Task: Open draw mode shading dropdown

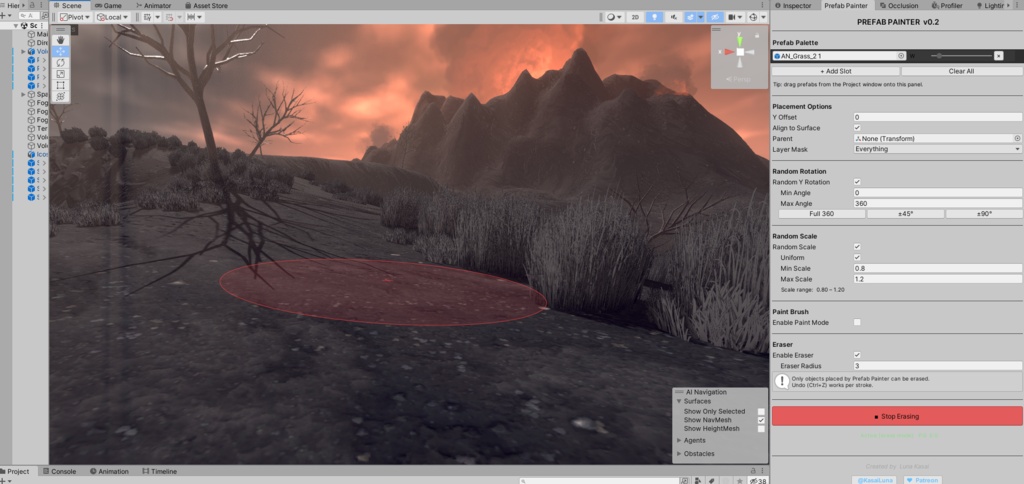Action: point(614,17)
